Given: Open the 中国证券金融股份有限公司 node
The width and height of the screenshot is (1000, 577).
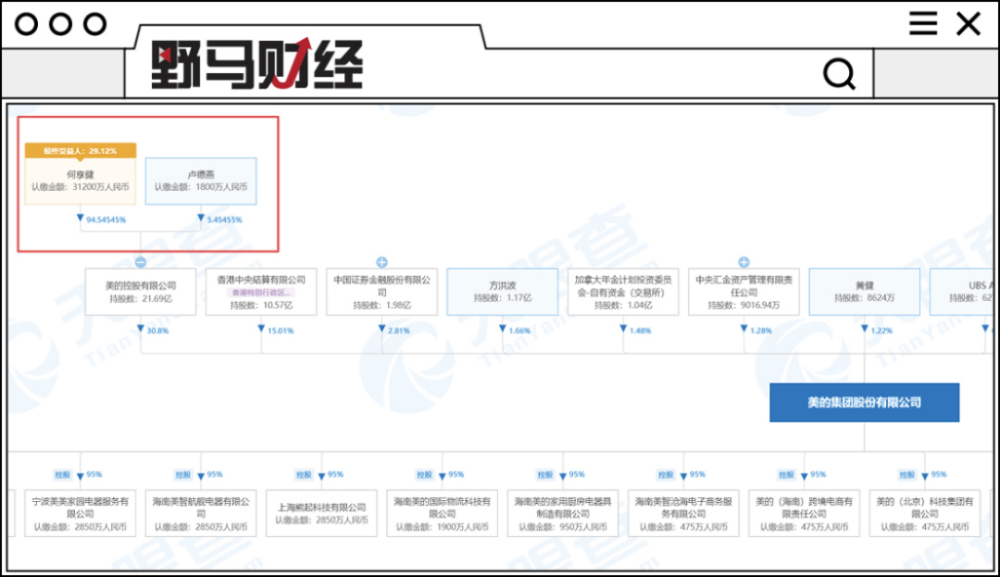Looking at the screenshot, I should [x=382, y=292].
